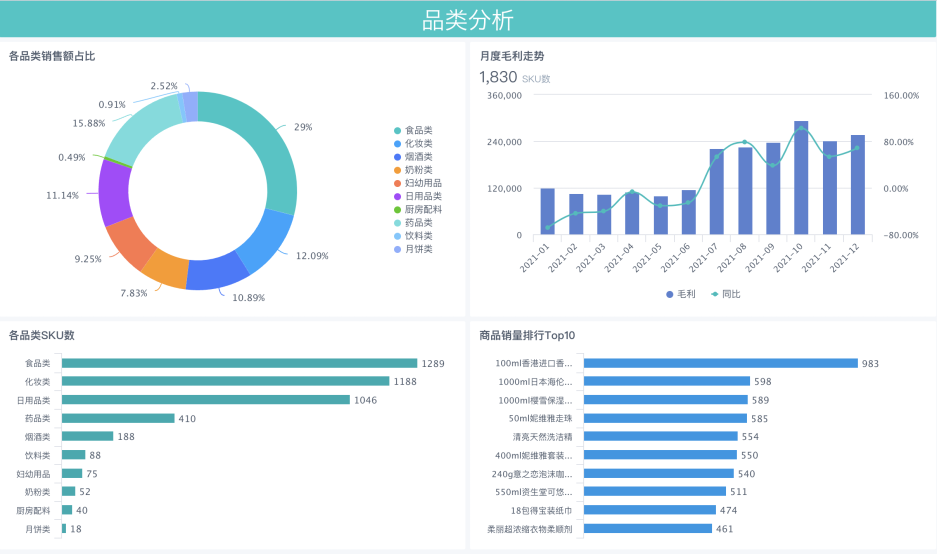Click the 药品类 legend marker
Image resolution: width=937 pixels, height=554 pixels.
[x=397, y=222]
